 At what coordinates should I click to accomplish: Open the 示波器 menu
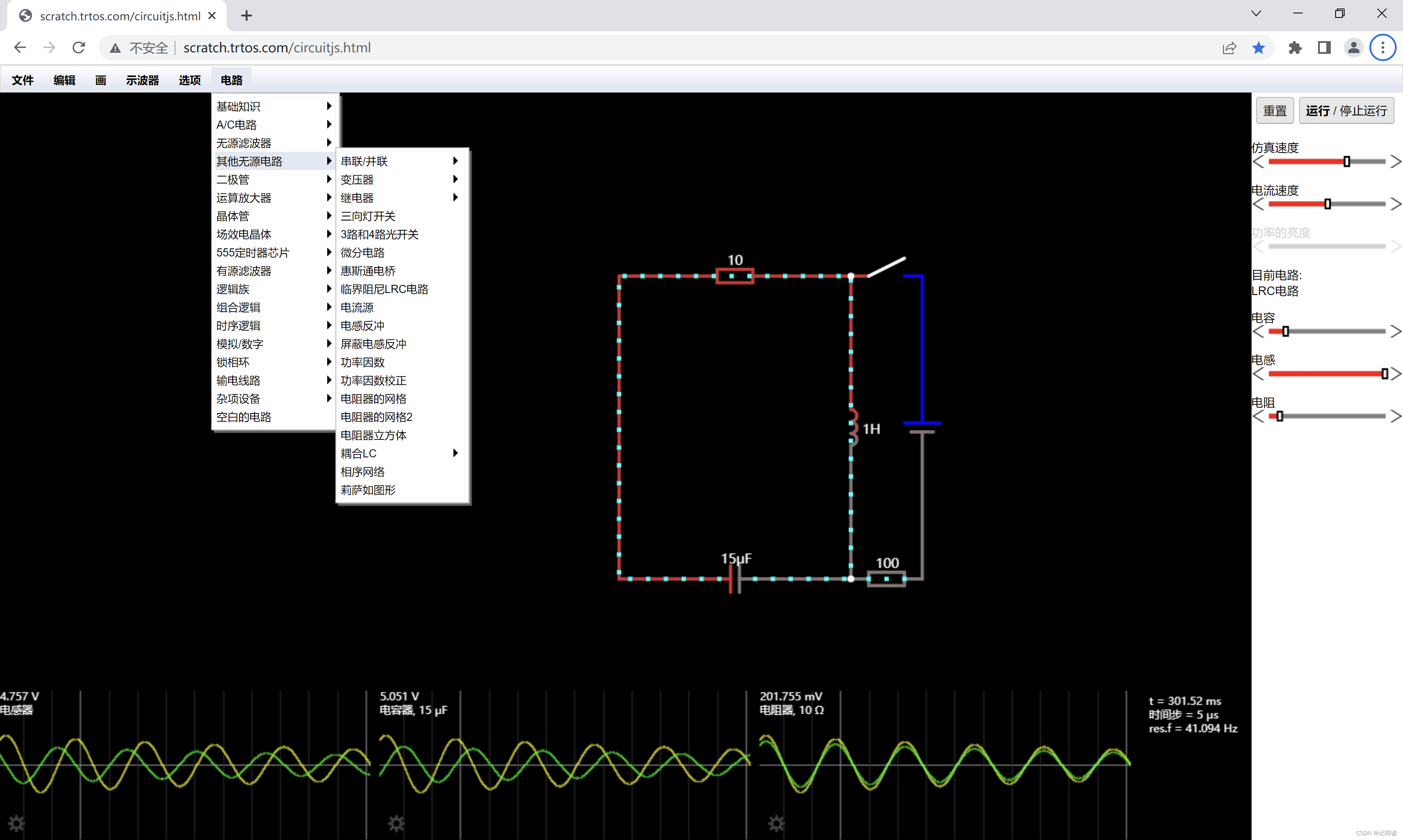point(142,80)
